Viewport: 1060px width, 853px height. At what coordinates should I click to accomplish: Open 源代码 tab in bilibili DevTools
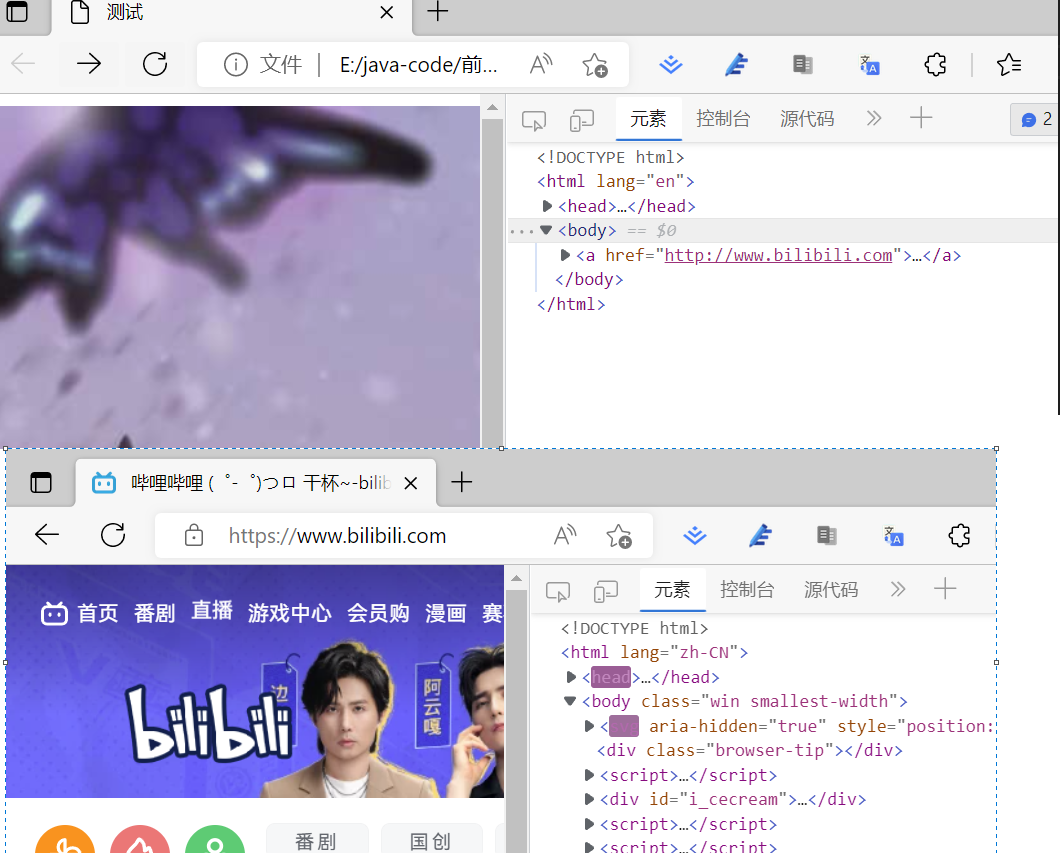[x=832, y=589]
